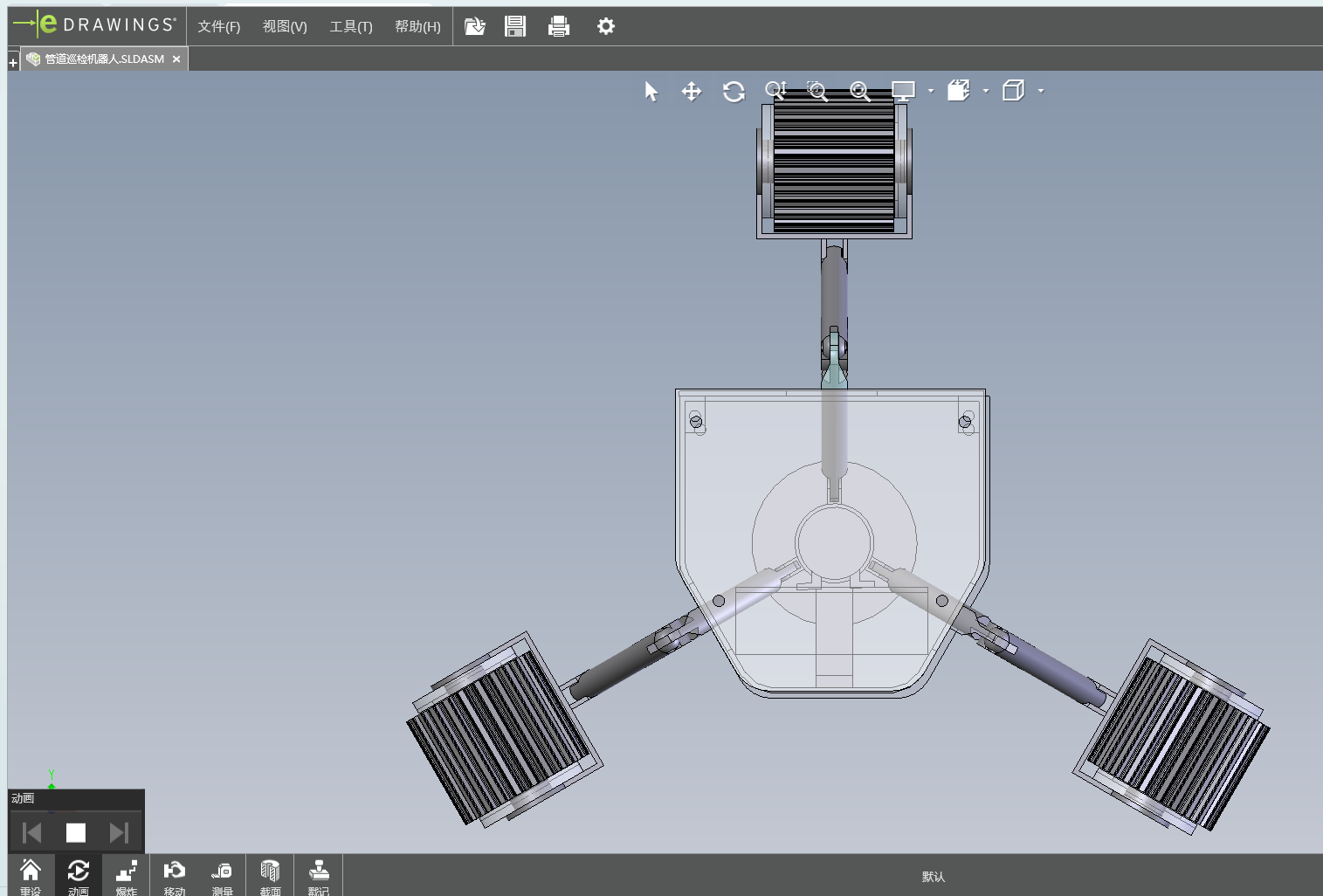Skip to next animation view
This screenshot has width=1323, height=896.
tap(119, 833)
